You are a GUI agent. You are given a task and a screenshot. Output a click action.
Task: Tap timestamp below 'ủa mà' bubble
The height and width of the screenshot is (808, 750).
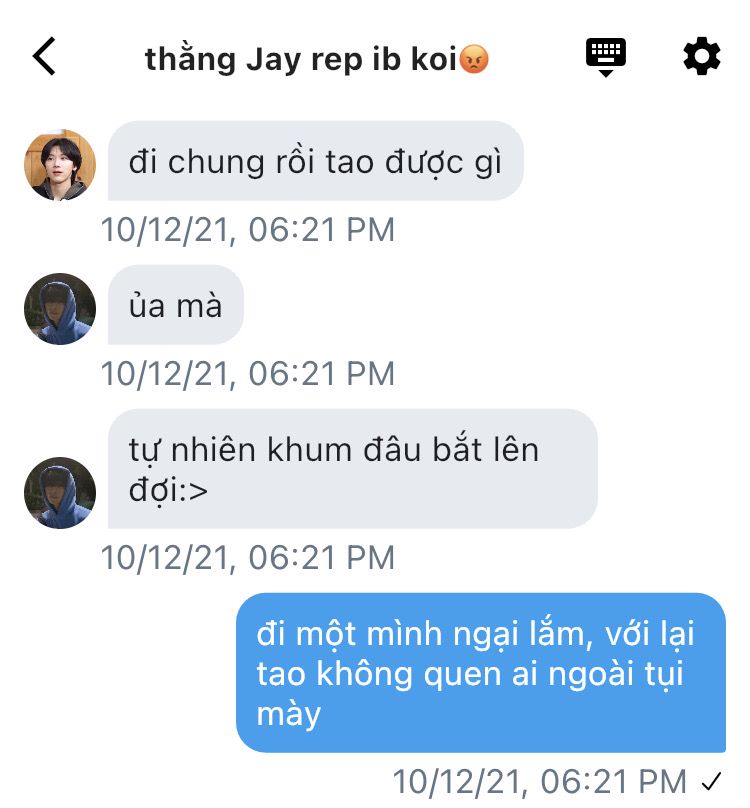[248, 373]
